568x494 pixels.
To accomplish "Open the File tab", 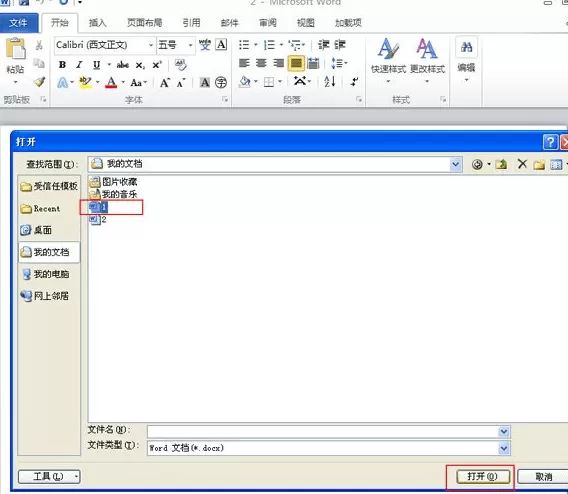I will 18,23.
